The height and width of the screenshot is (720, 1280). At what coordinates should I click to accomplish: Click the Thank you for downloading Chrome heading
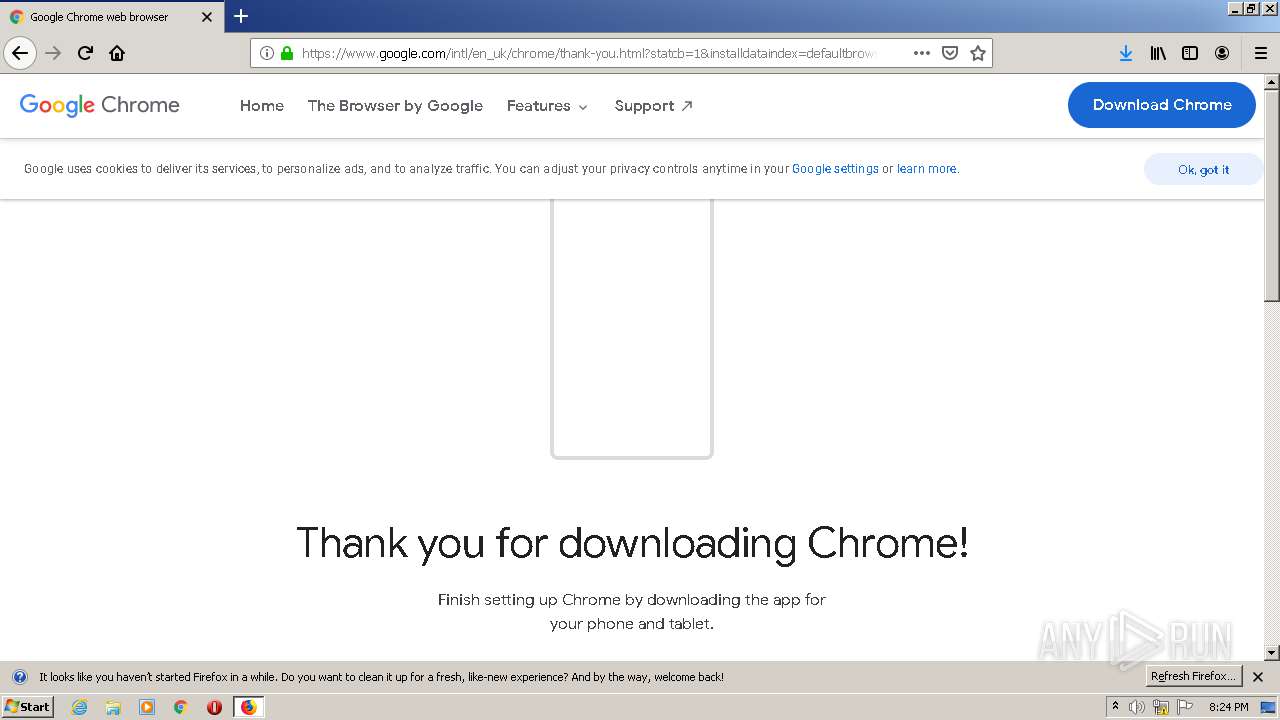pos(632,543)
